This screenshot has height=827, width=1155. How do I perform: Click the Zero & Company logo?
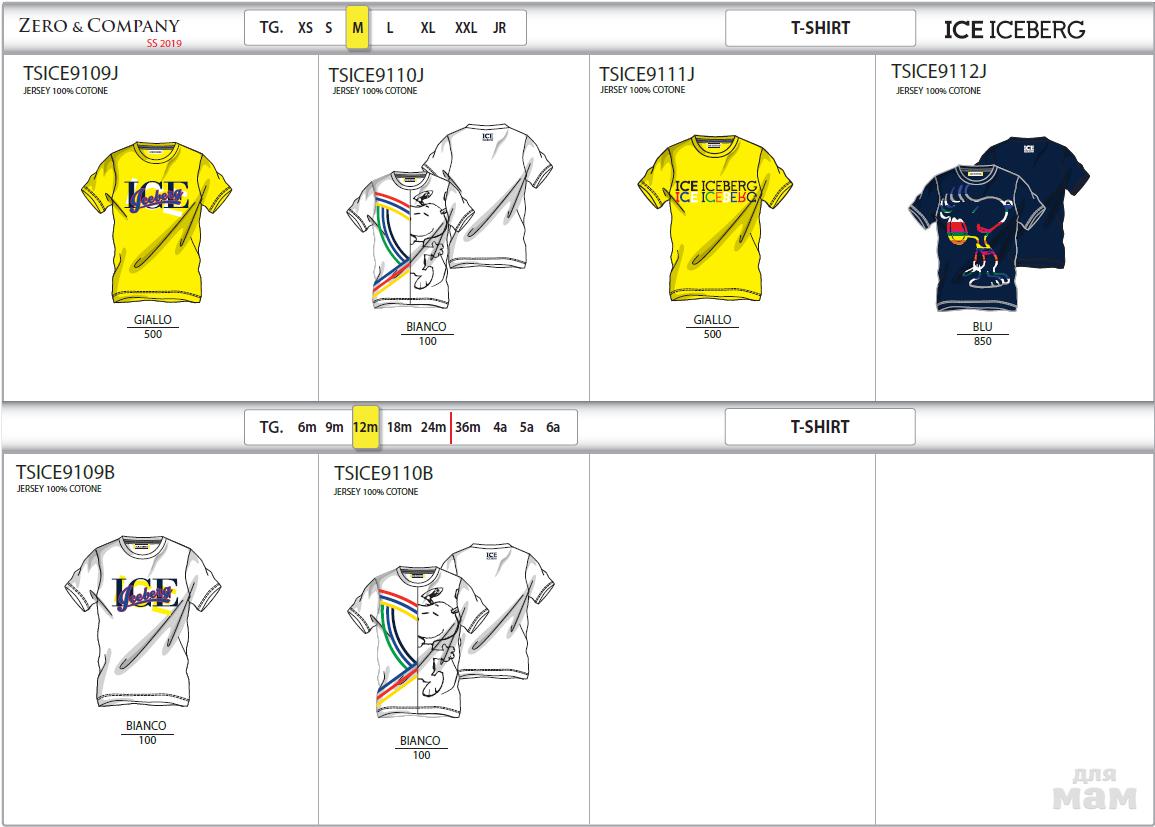point(99,30)
